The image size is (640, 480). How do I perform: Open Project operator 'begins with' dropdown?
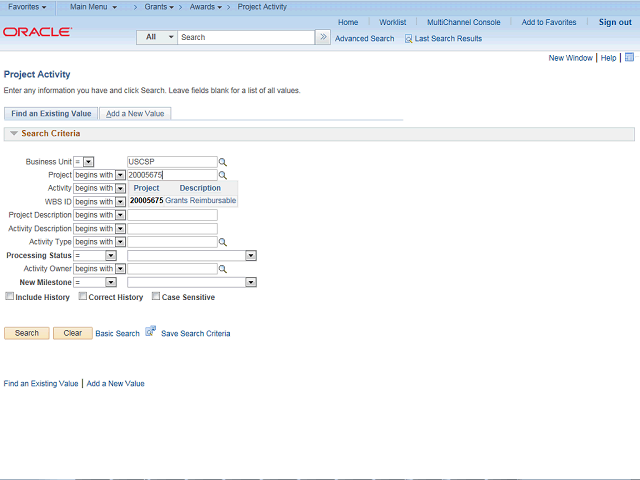click(120, 175)
